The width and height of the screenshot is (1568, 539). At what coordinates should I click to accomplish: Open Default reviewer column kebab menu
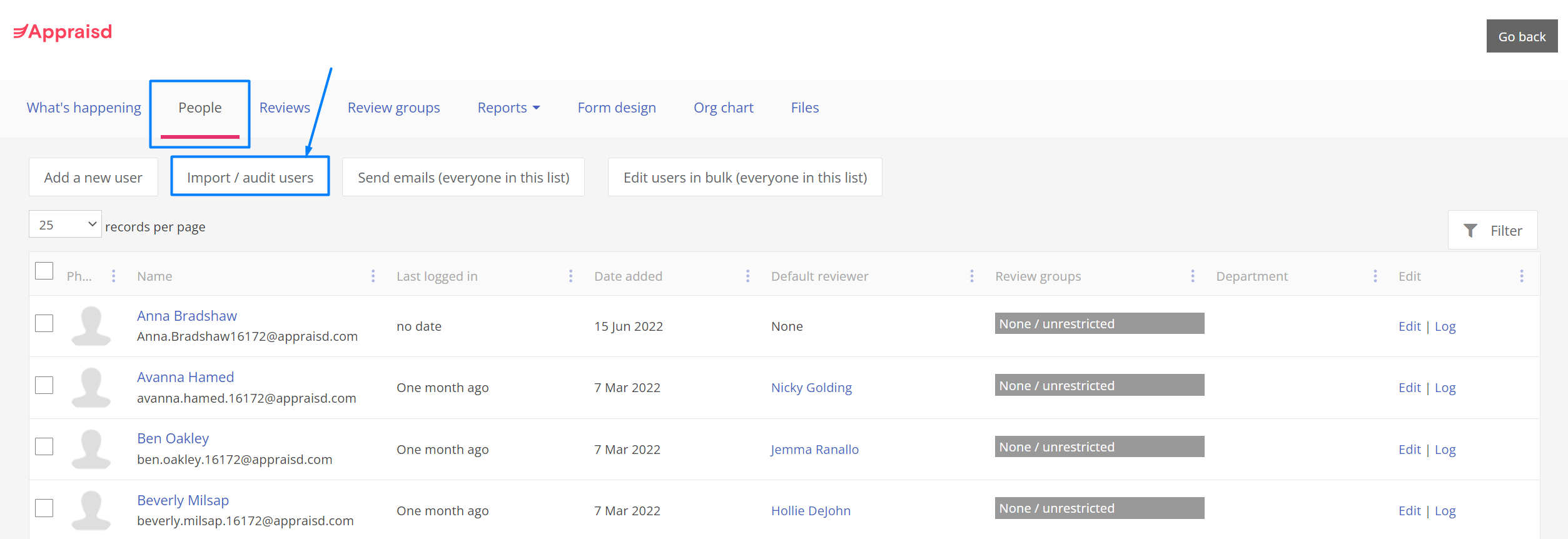click(x=971, y=276)
